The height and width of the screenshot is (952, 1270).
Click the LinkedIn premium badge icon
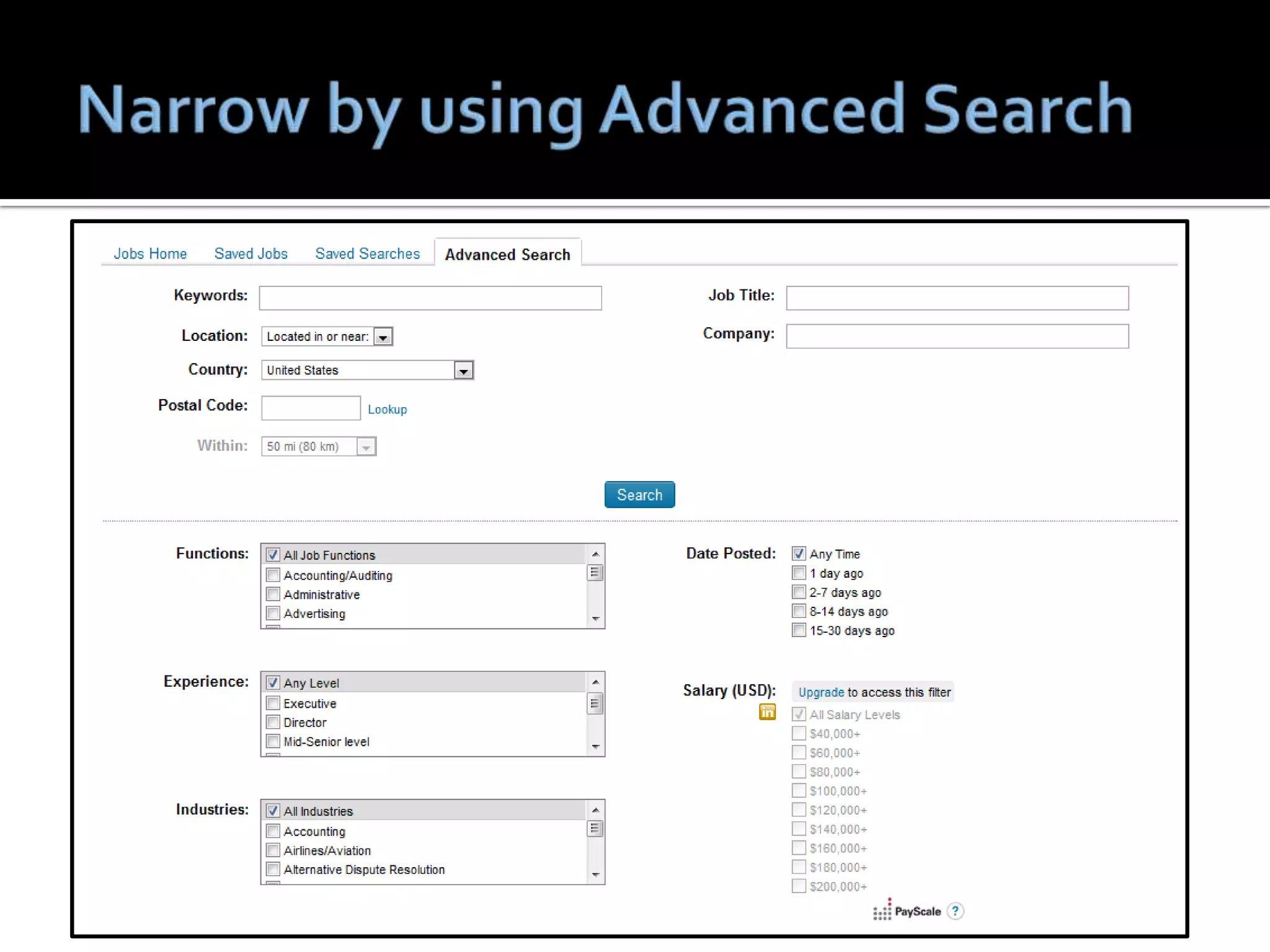[767, 712]
